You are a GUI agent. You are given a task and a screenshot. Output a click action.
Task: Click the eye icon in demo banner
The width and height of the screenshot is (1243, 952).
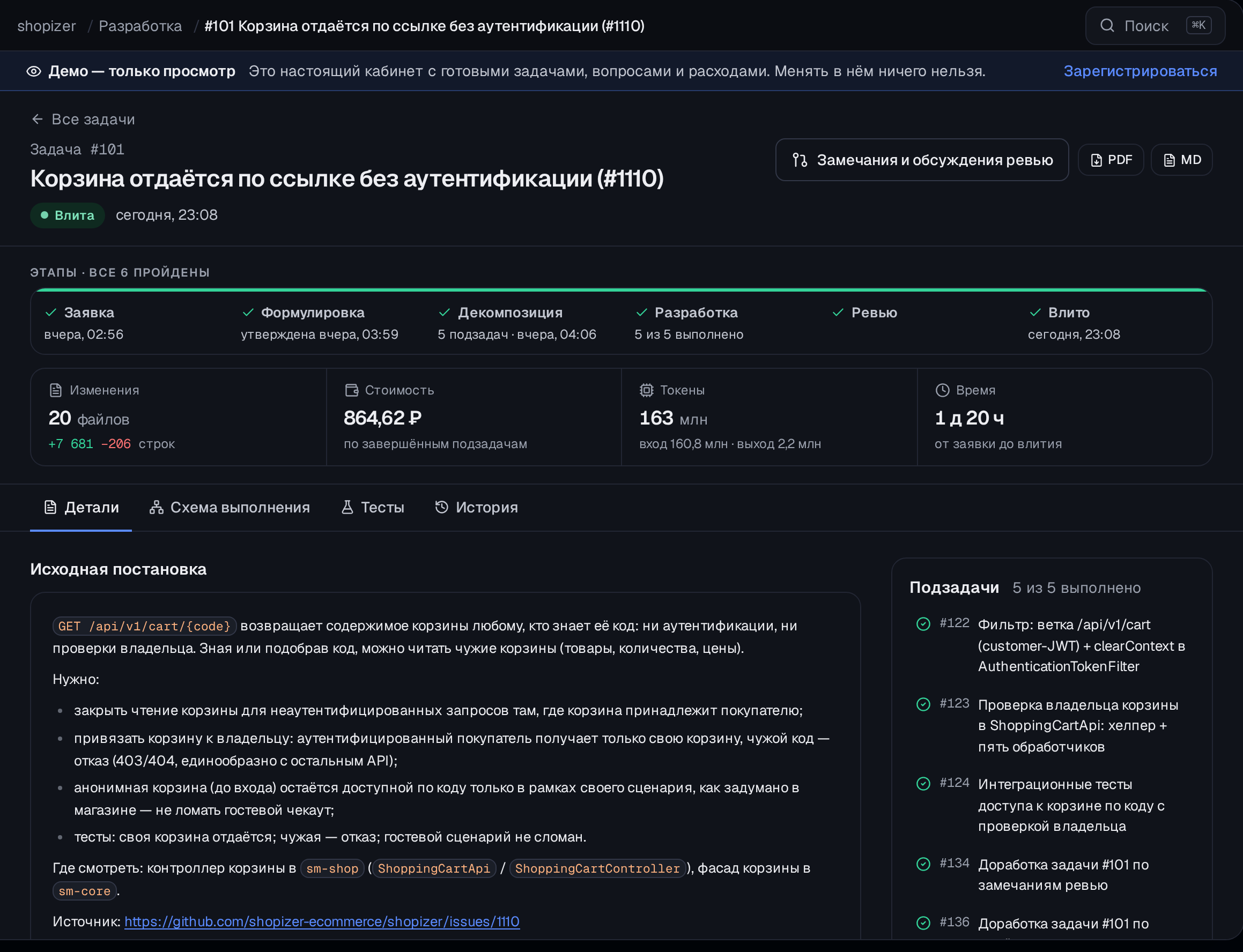(33, 71)
